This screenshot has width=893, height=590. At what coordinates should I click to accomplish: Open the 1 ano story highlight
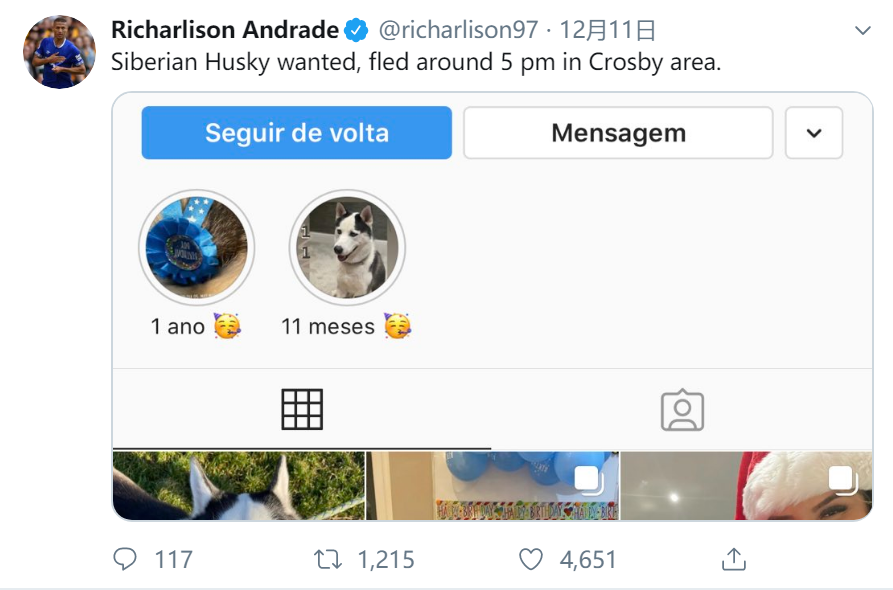pos(196,247)
